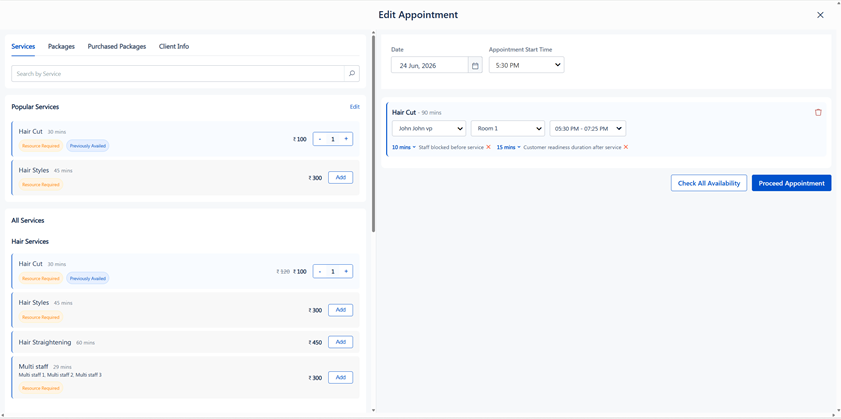Image resolution: width=841 pixels, height=419 pixels.
Task: Open the Client Info tab
Action: tap(174, 47)
